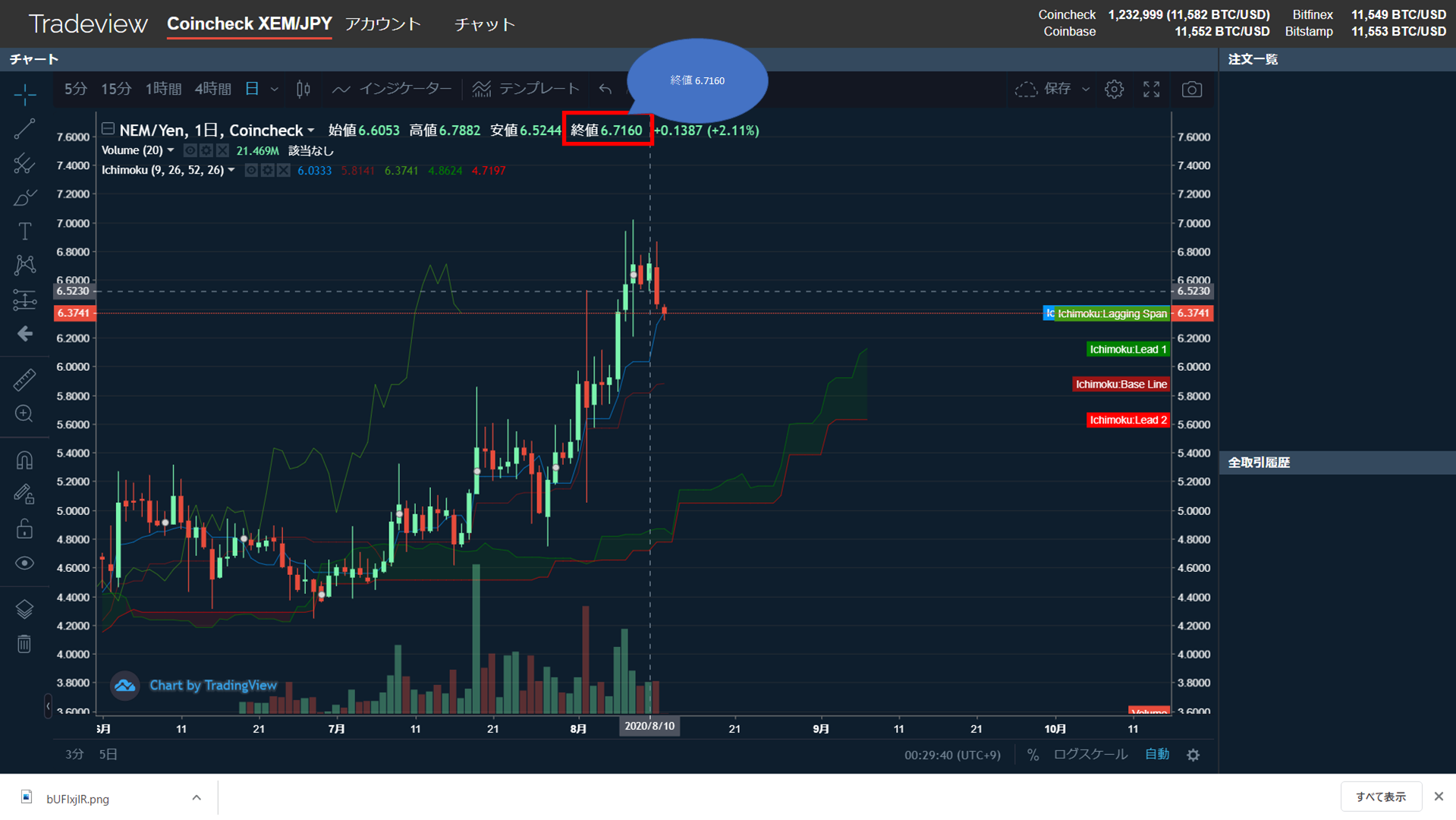The height and width of the screenshot is (820, 1456).
Task: Open chart settings gear in top toolbar
Action: click(1114, 90)
